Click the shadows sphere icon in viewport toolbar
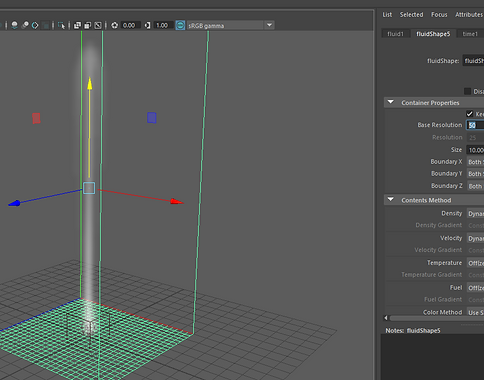The width and height of the screenshot is (484, 380). (x=14, y=25)
